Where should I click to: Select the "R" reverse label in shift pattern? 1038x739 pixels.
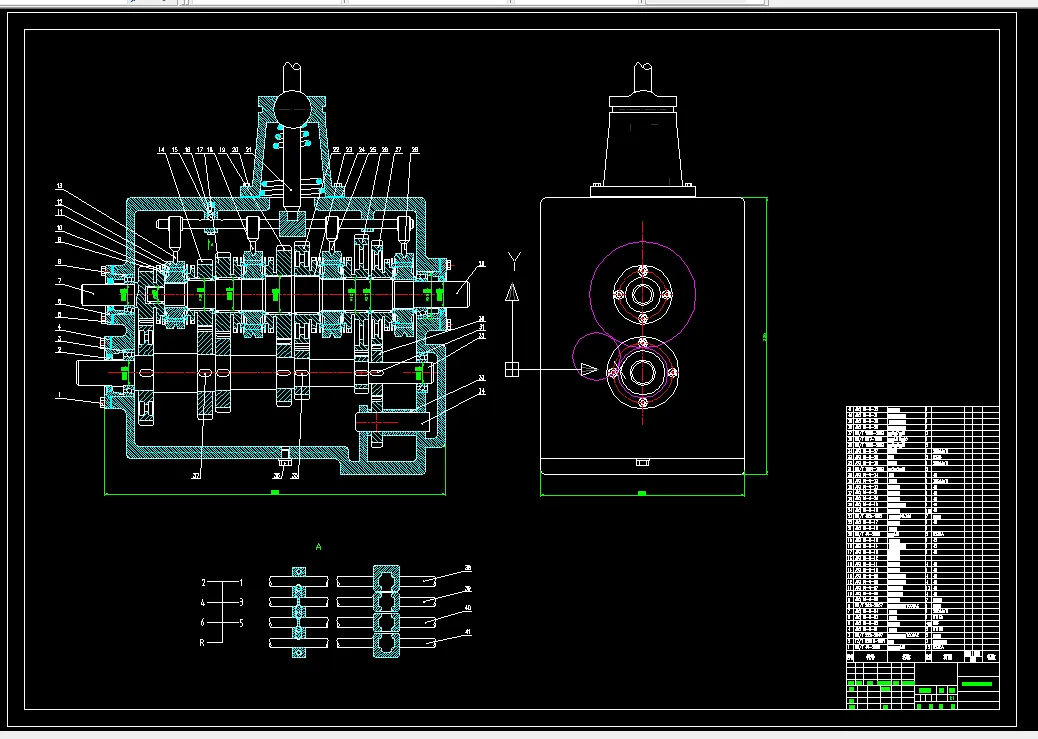[202, 642]
